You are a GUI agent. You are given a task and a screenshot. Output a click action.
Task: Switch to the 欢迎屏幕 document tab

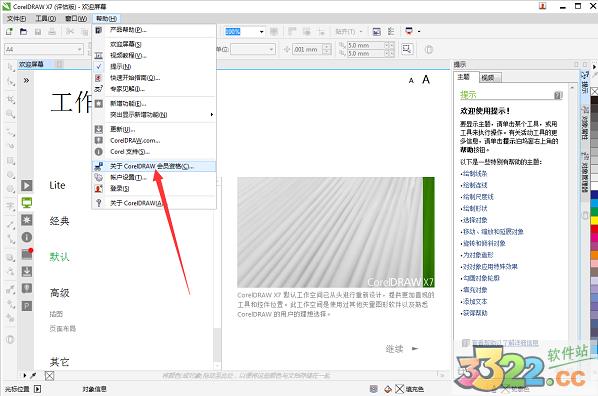[x=31, y=64]
